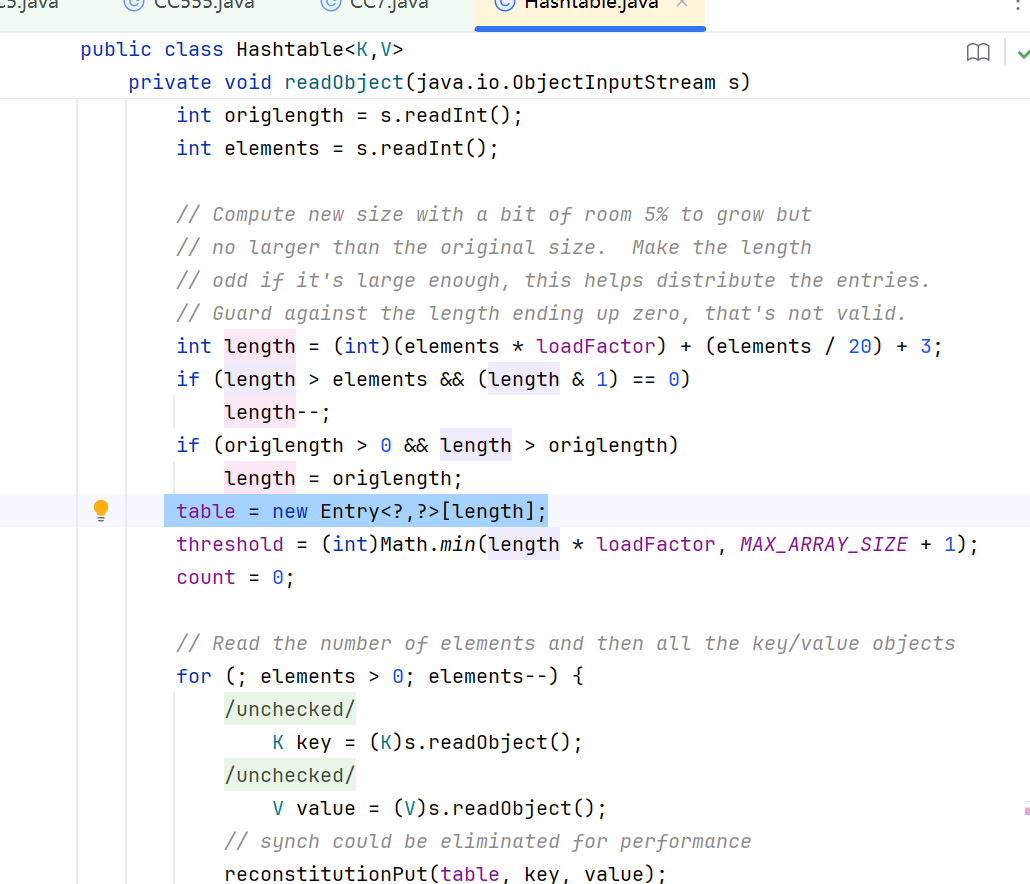Jump to sticky readObject method header line
This screenshot has height=884, width=1030.
pos(438,82)
